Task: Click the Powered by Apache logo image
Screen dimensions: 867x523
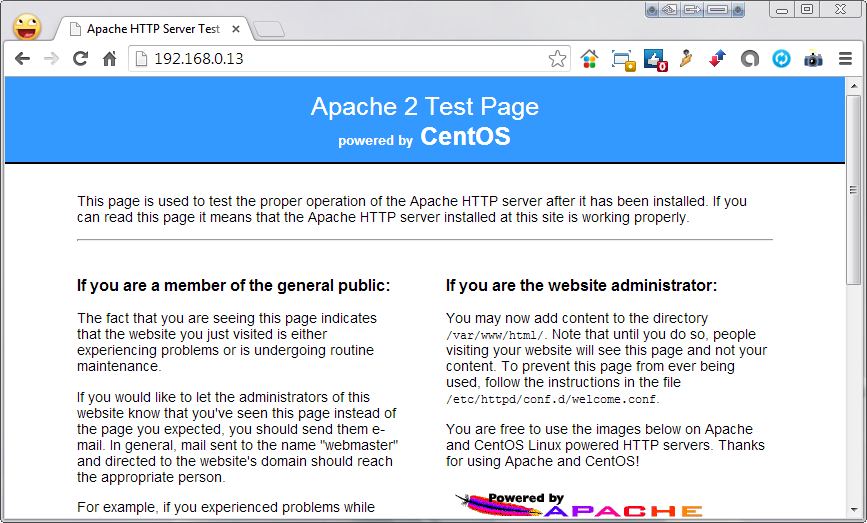Action: point(578,505)
